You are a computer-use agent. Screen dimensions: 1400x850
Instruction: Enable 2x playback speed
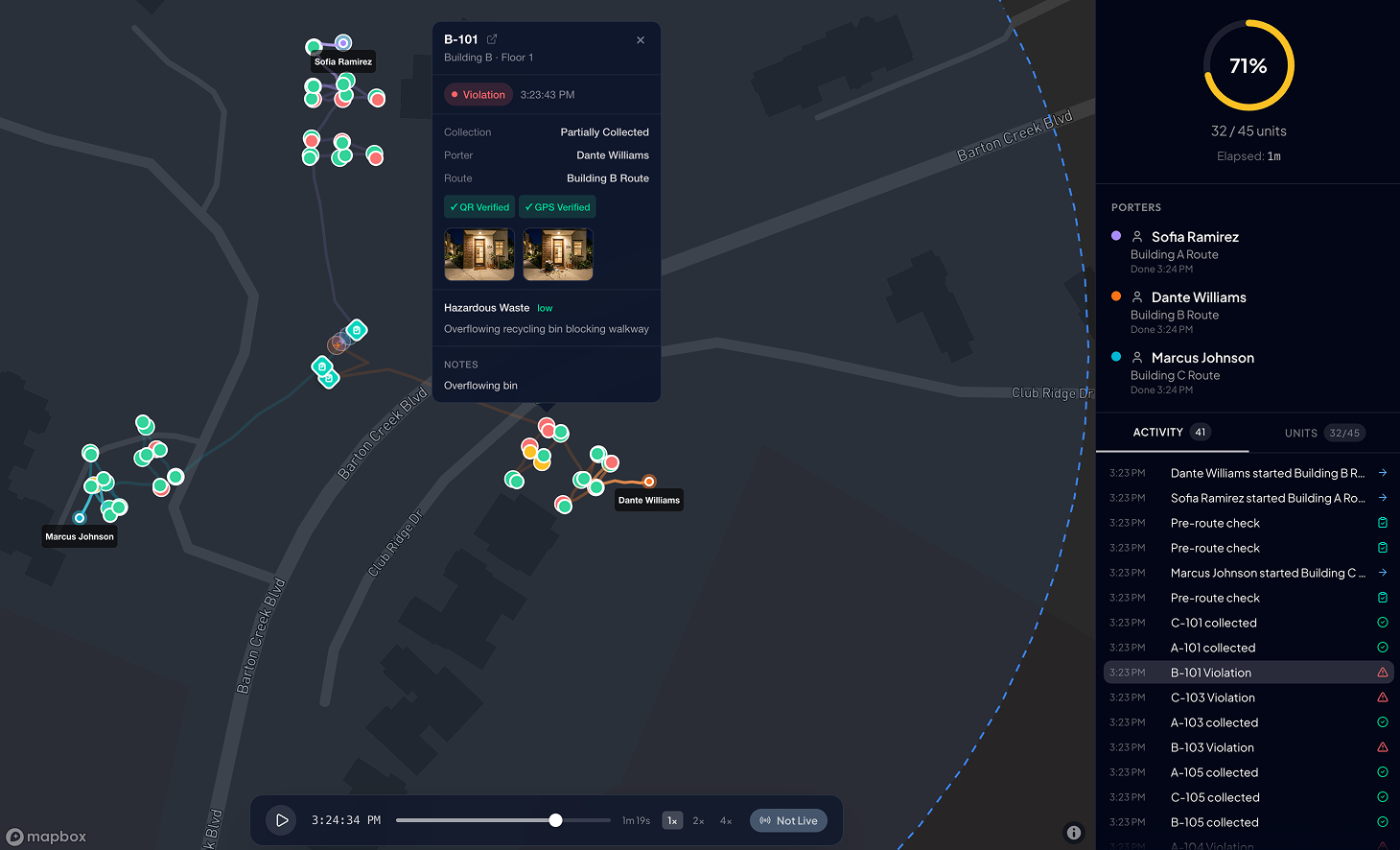pyautogui.click(x=698, y=820)
